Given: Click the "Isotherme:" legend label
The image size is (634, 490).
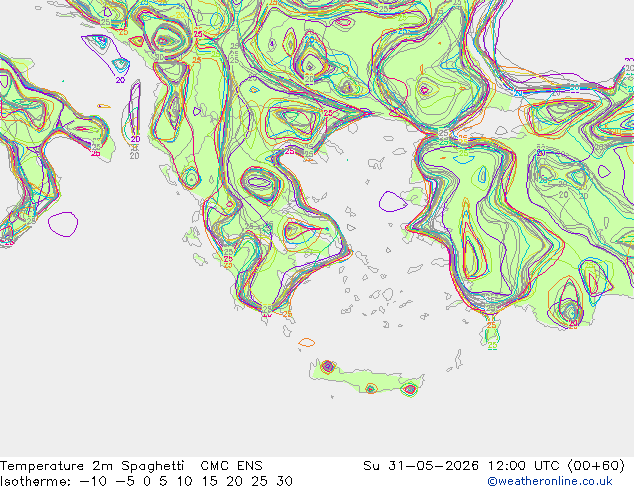Looking at the screenshot, I should (36, 482).
